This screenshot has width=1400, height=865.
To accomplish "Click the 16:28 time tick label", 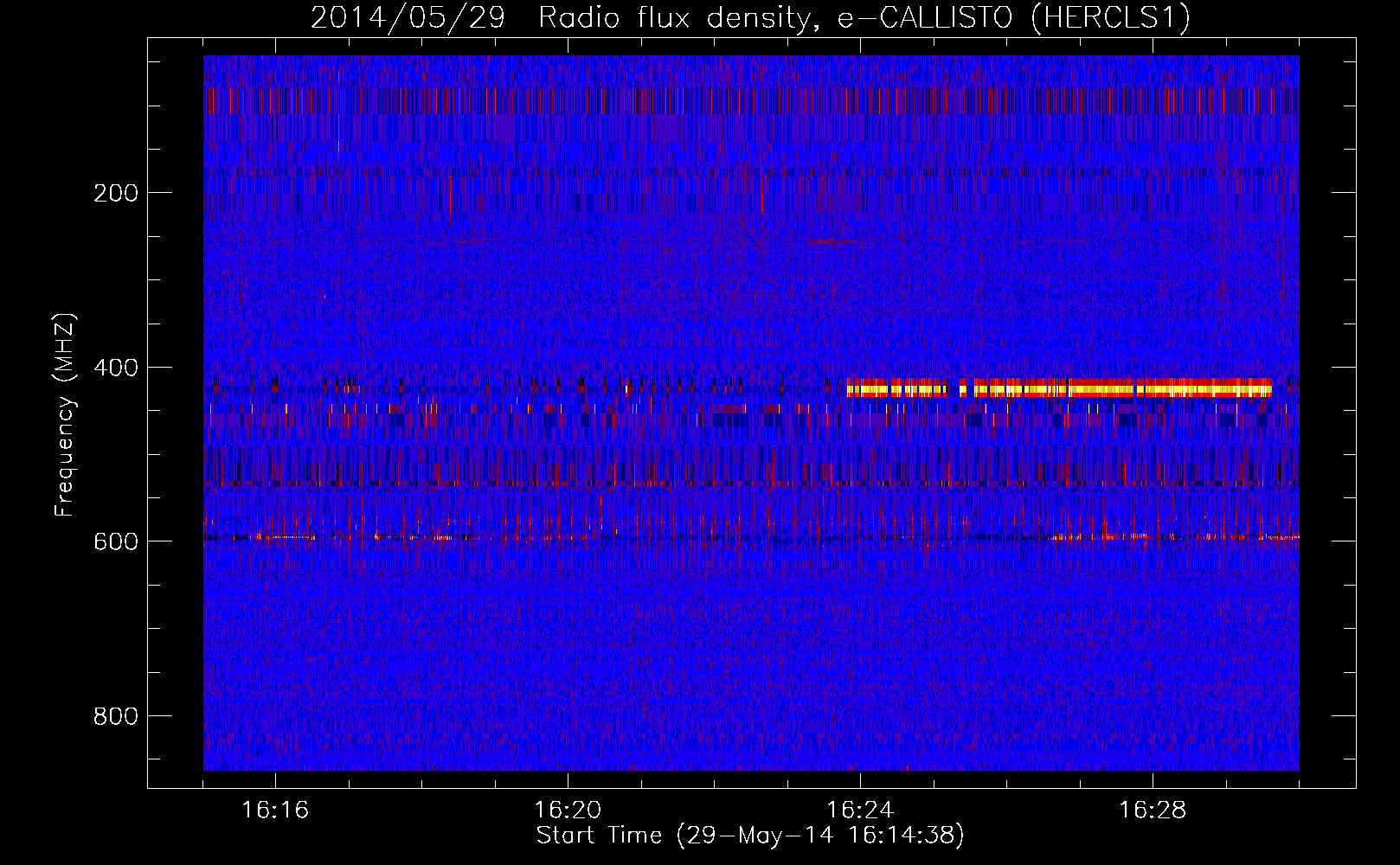I will pyautogui.click(x=1153, y=810).
